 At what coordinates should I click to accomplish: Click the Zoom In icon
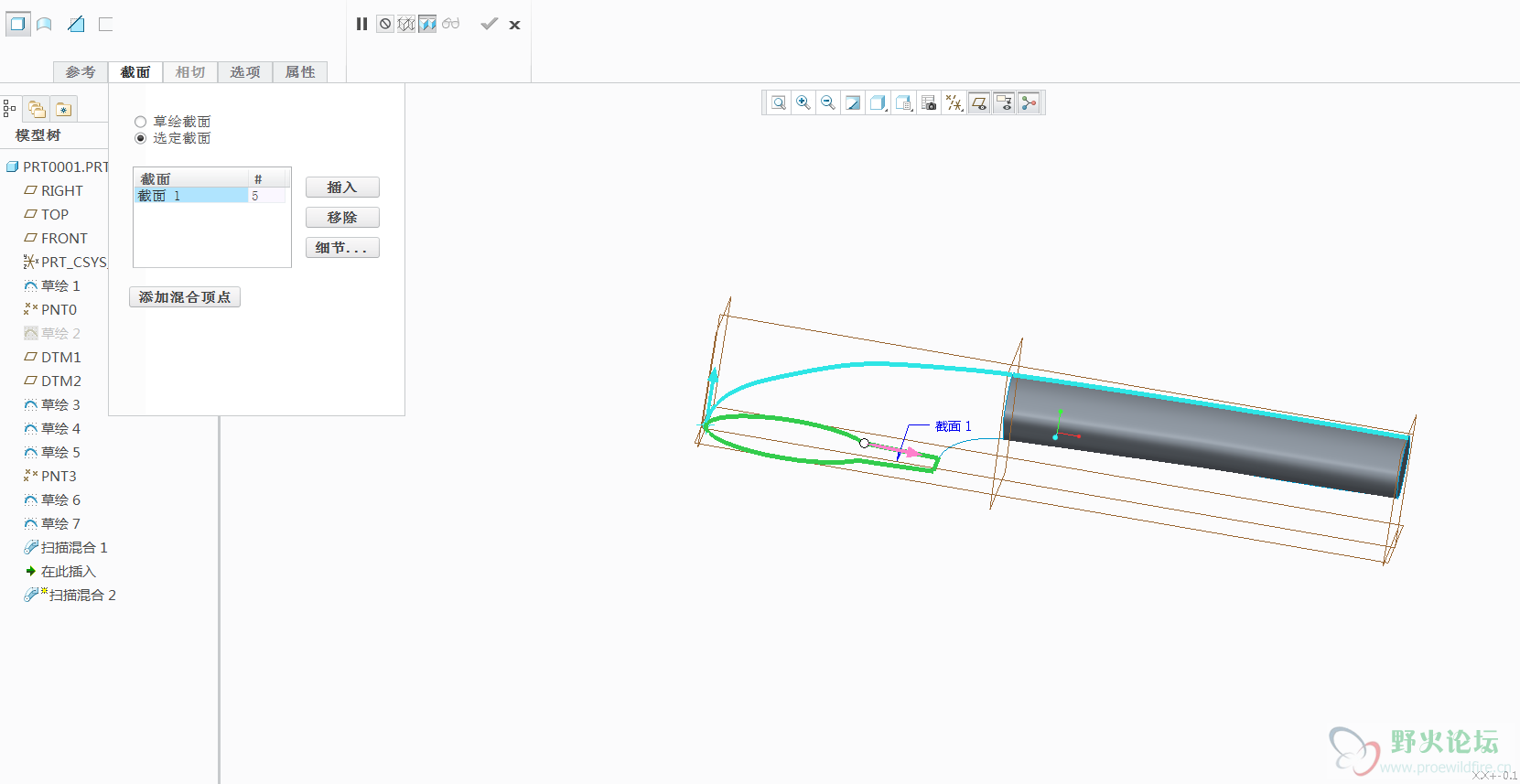pyautogui.click(x=803, y=103)
